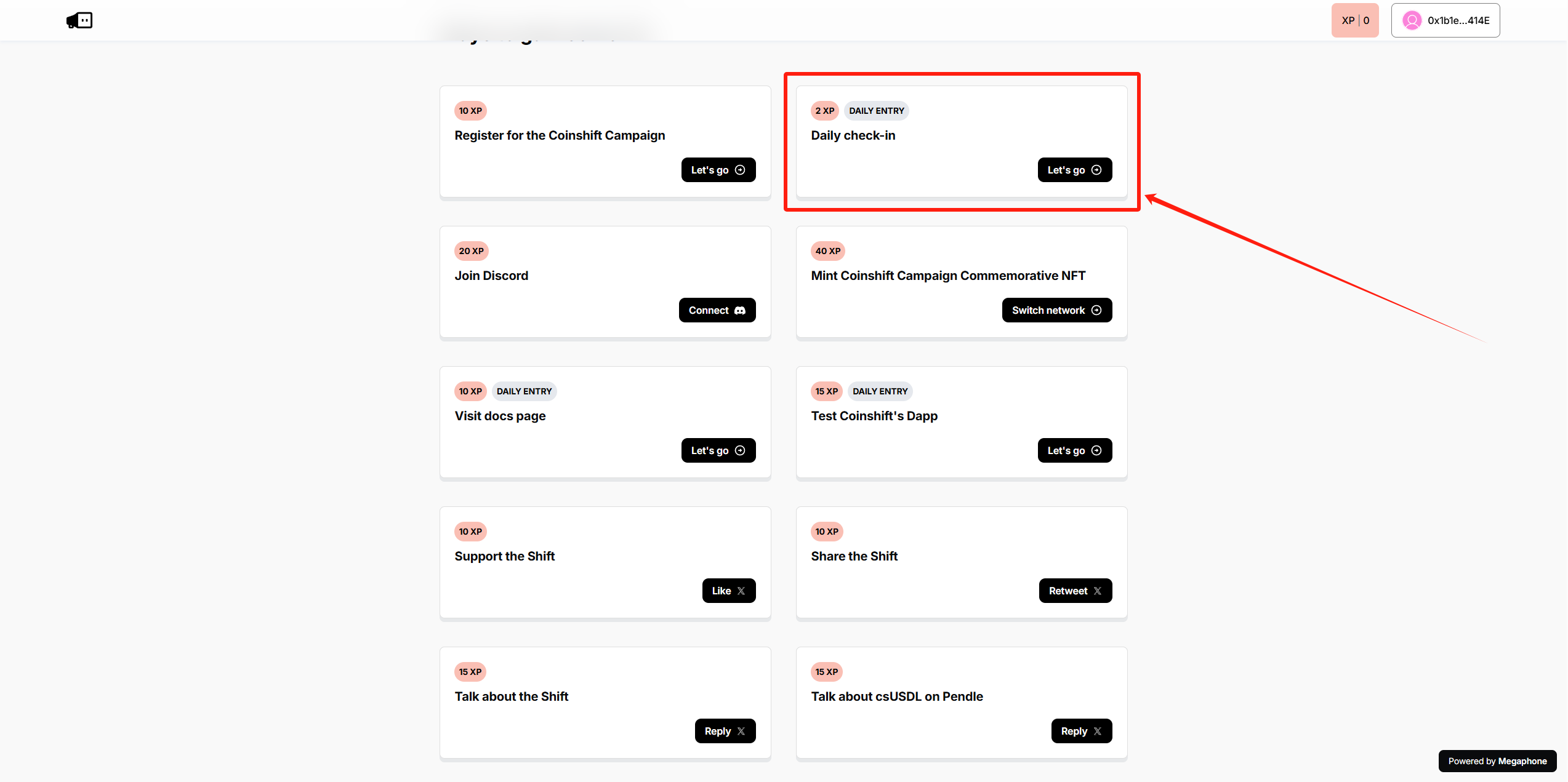This screenshot has height=782, width=1568.
Task: Click Let's go on Visit docs page card
Action: coord(718,450)
